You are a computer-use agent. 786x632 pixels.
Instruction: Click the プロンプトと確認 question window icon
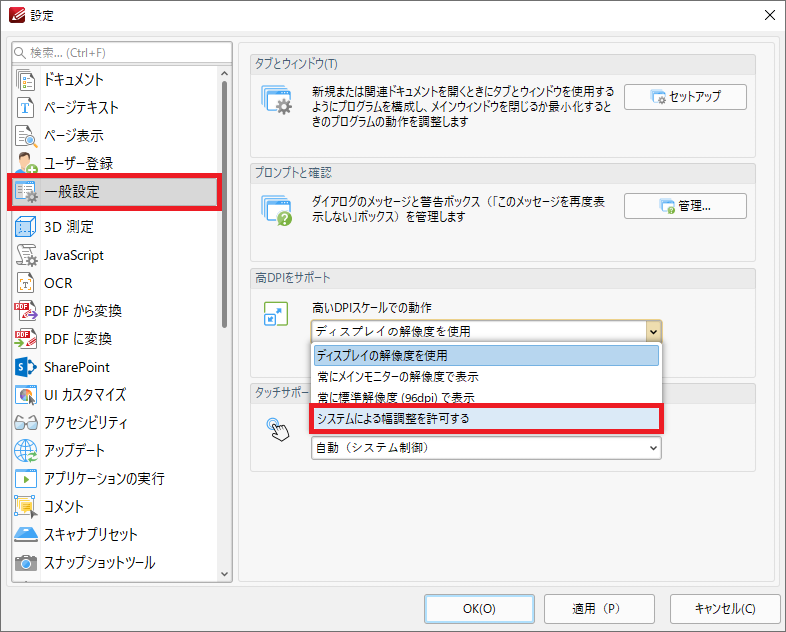tap(277, 210)
